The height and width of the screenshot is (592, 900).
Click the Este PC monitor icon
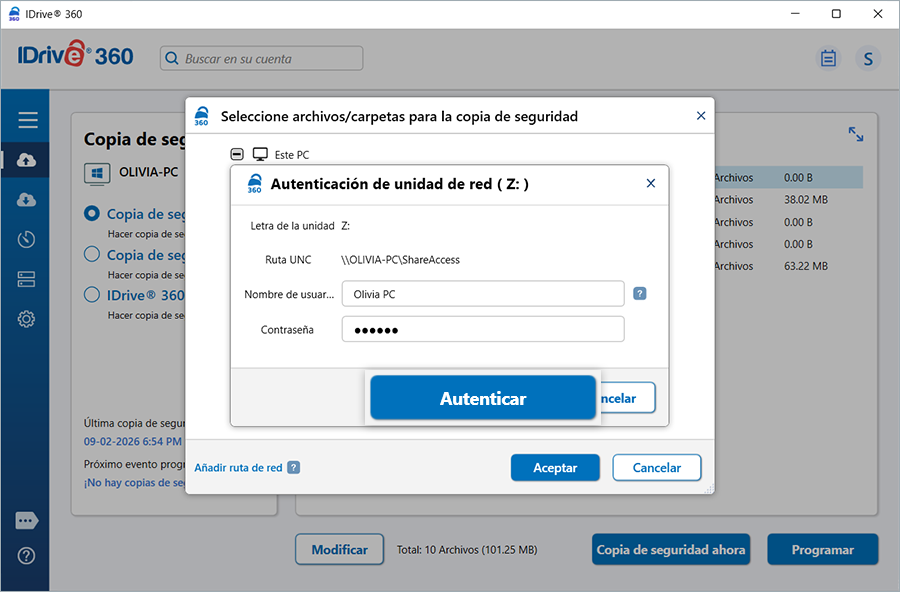coord(260,154)
